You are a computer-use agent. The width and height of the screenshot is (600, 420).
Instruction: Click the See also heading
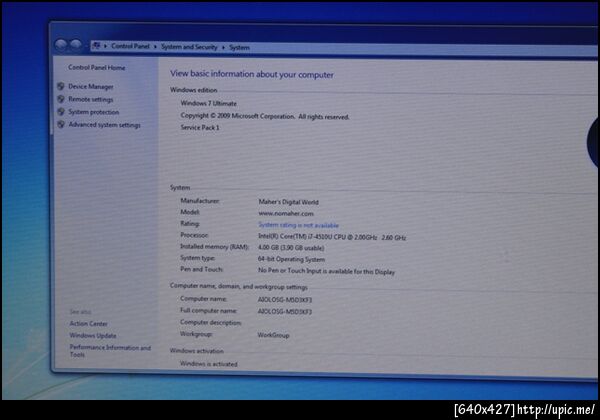pyautogui.click(x=80, y=312)
